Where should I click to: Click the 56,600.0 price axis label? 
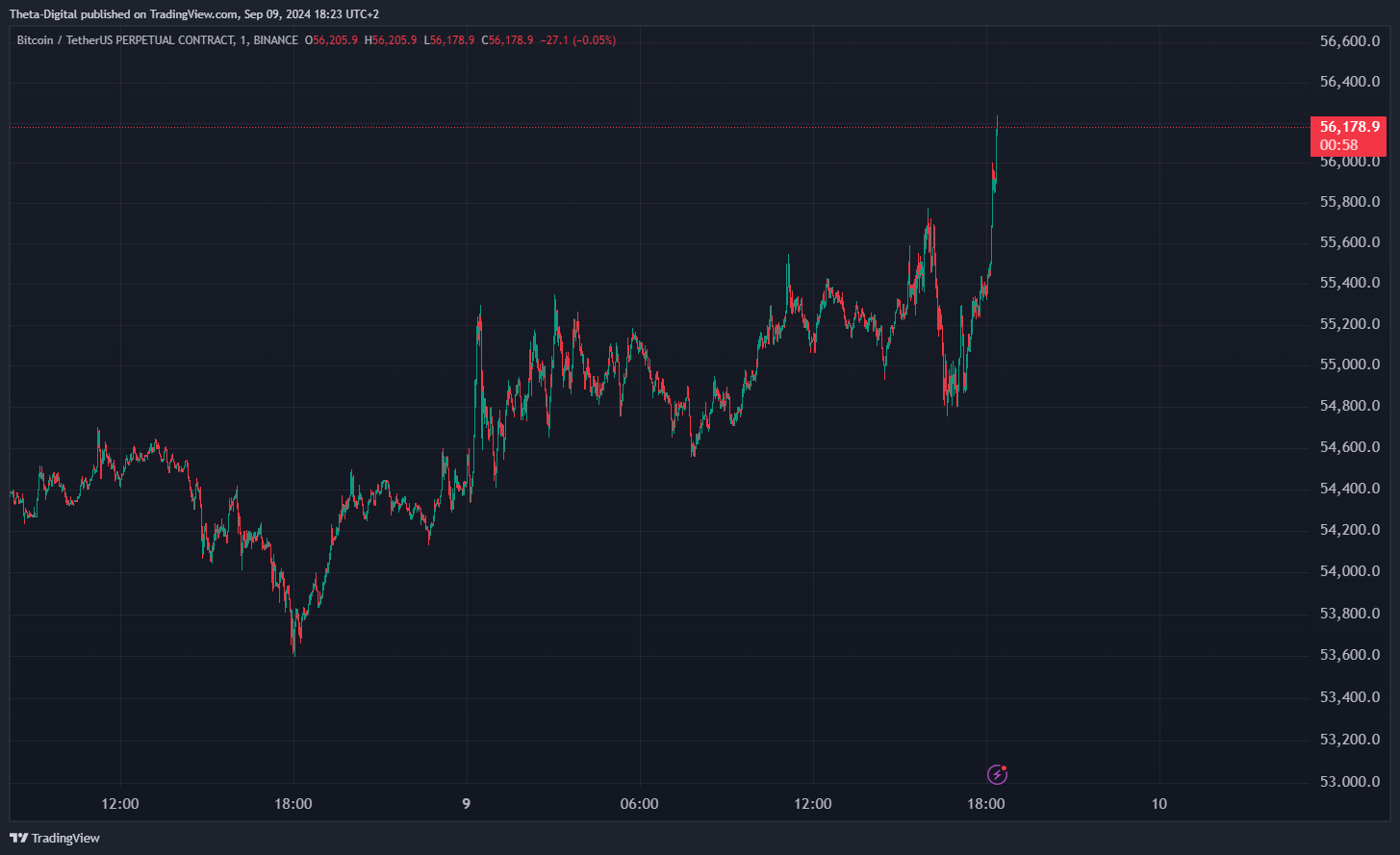[x=1351, y=41]
